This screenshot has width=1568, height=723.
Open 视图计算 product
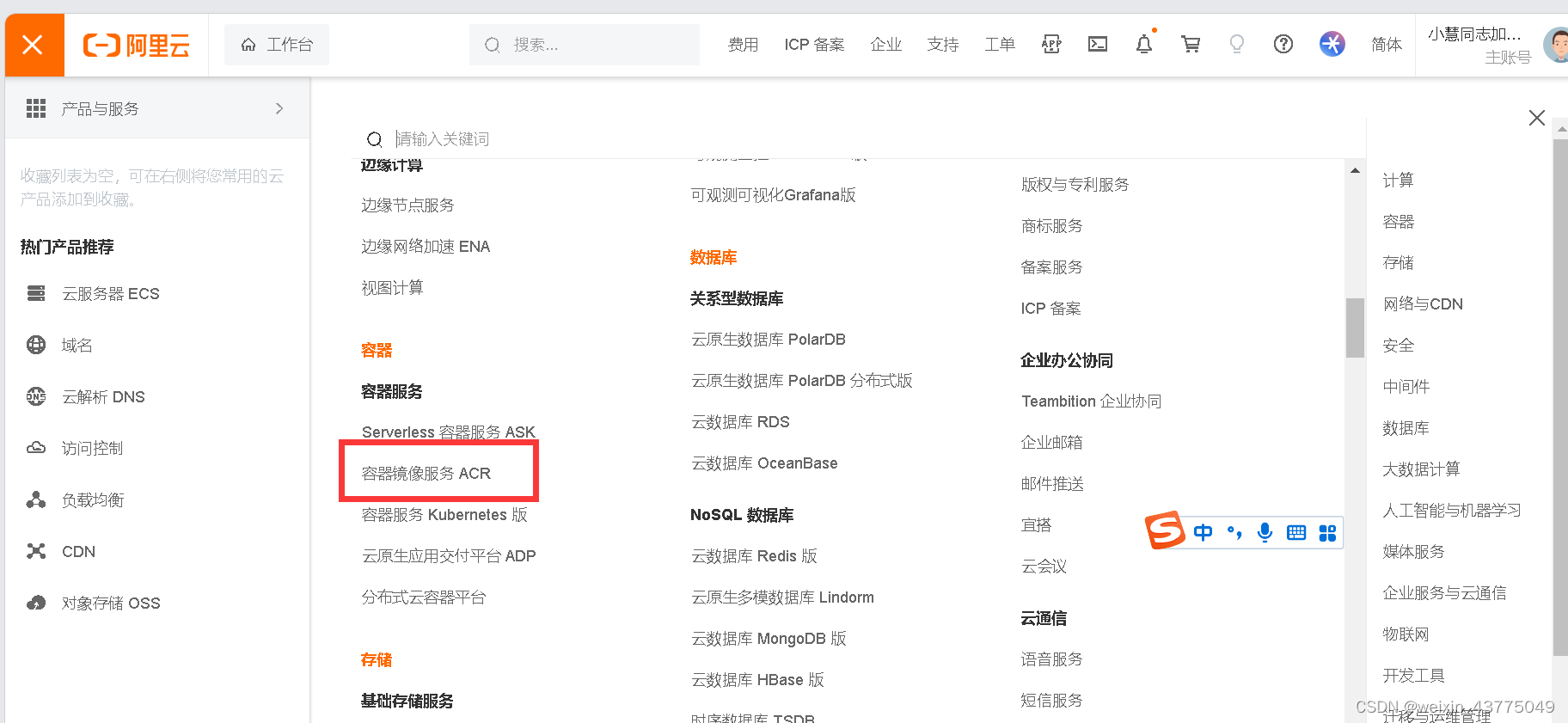pos(392,288)
